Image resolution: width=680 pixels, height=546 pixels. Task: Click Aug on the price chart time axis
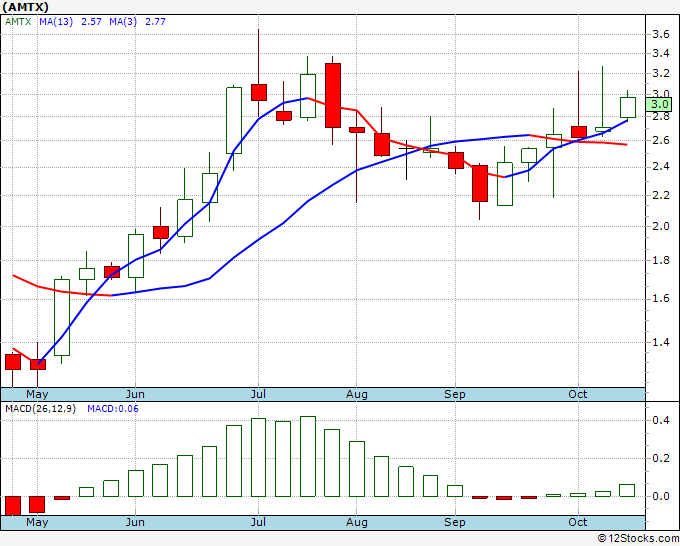pos(356,395)
